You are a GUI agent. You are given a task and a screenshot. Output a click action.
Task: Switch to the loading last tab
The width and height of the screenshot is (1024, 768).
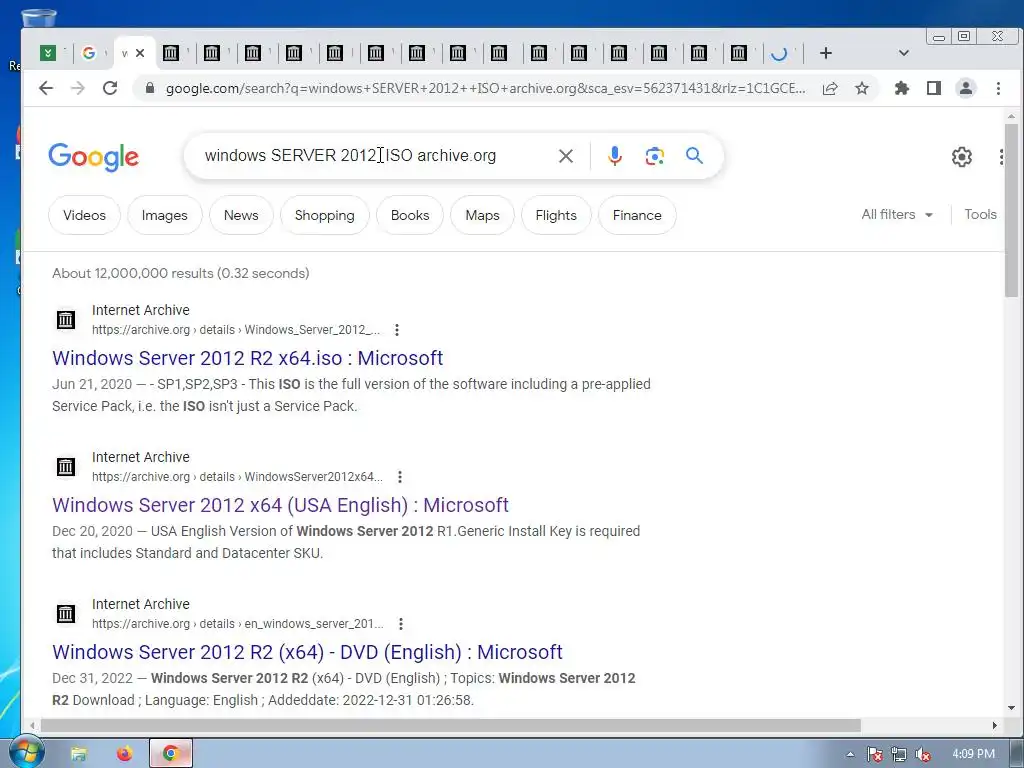pos(778,53)
